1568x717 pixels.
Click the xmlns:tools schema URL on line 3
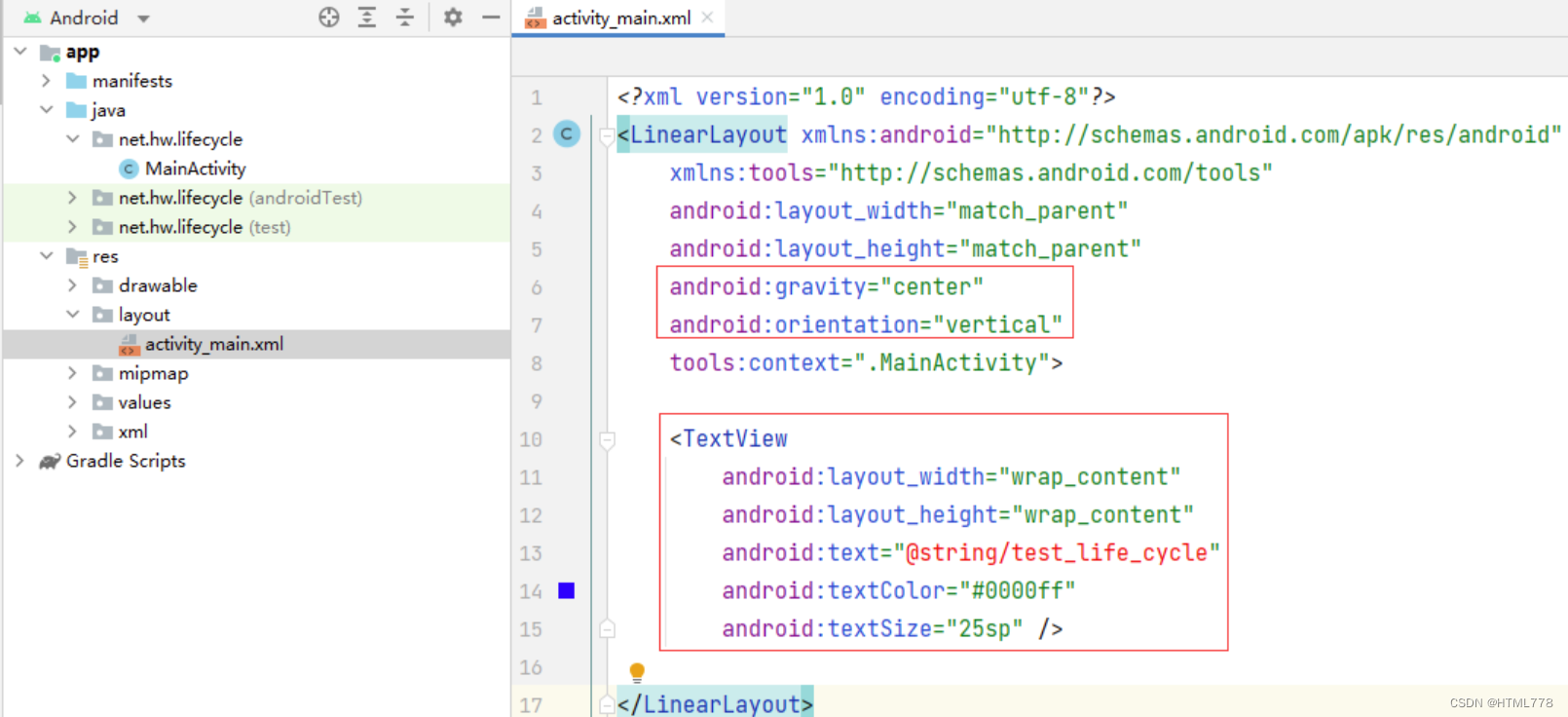[x=1051, y=172]
